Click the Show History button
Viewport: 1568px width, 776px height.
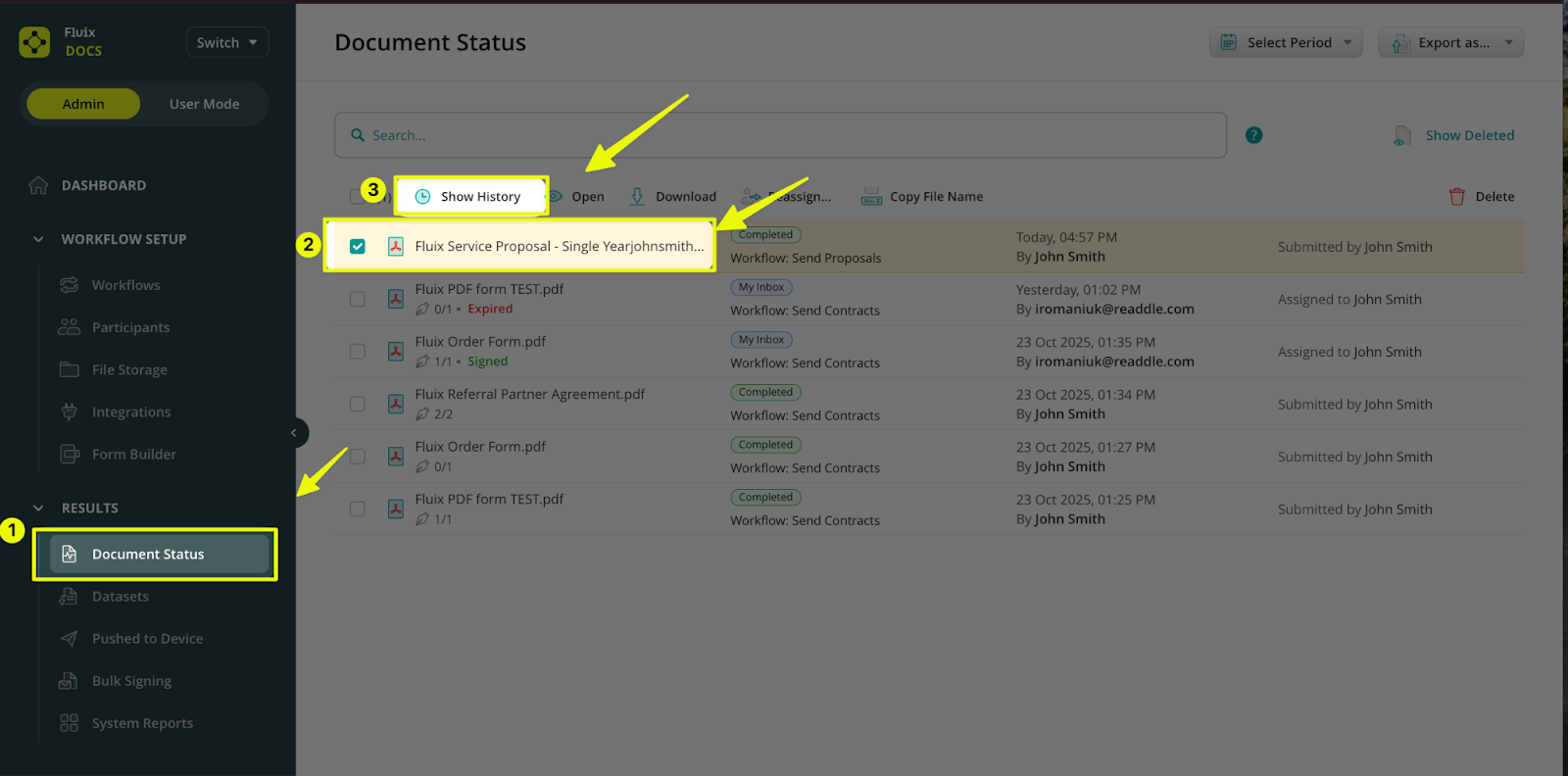tap(470, 196)
